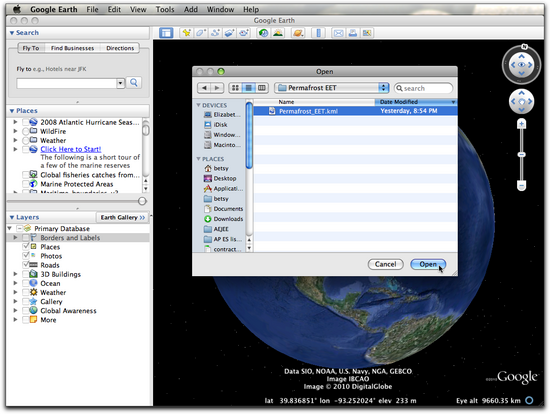Collapse the Layers panel triangle

point(12,218)
